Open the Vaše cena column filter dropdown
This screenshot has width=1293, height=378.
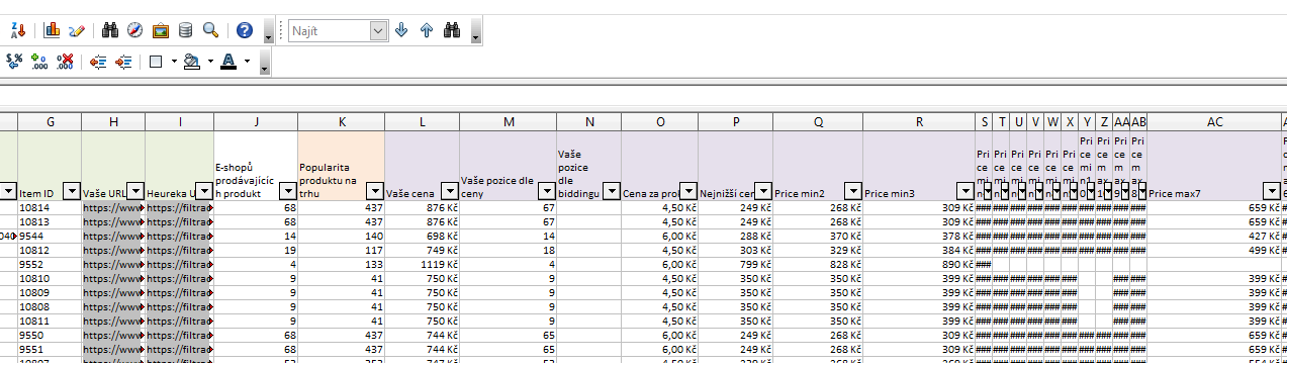[450, 191]
